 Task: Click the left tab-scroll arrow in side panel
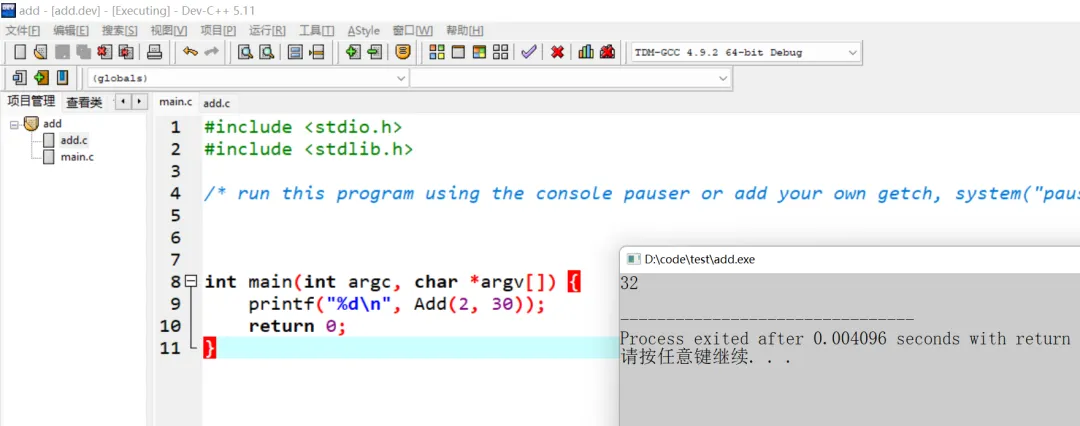(x=123, y=101)
